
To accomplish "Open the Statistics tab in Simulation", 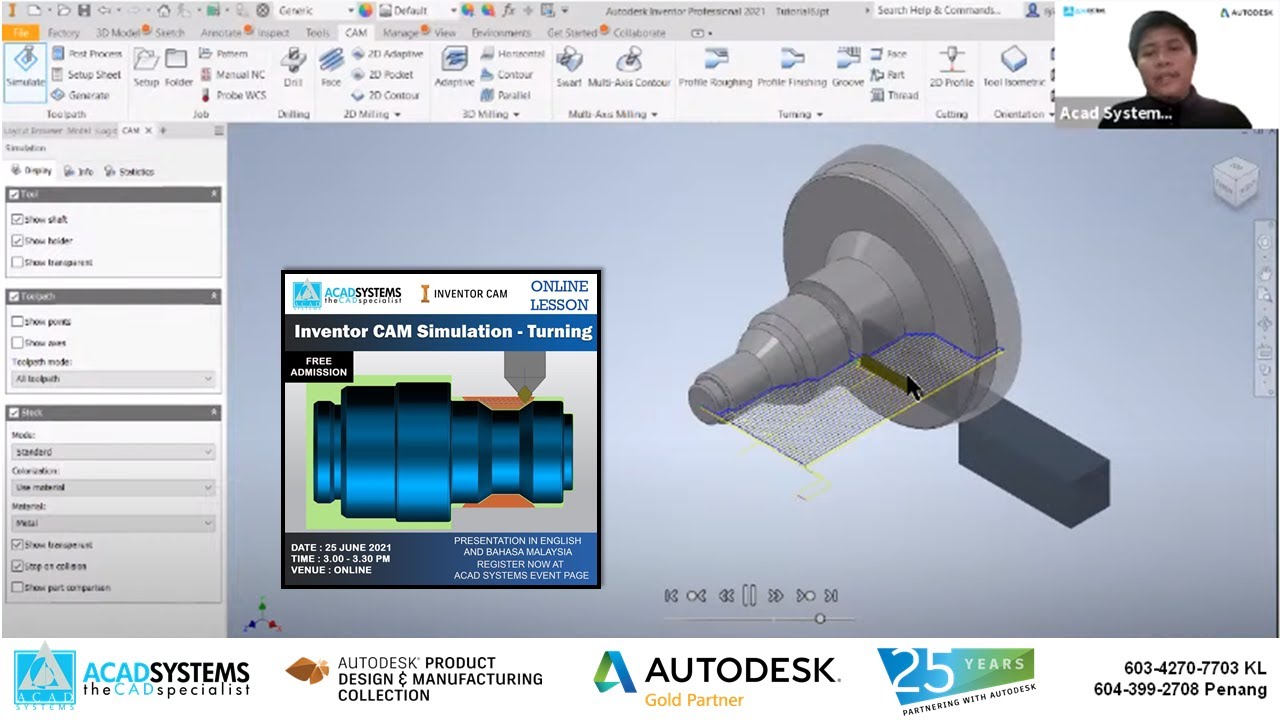I will (x=130, y=171).
